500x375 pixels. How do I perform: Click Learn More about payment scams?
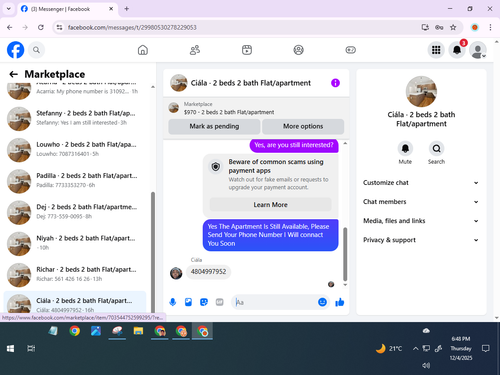pos(270,205)
